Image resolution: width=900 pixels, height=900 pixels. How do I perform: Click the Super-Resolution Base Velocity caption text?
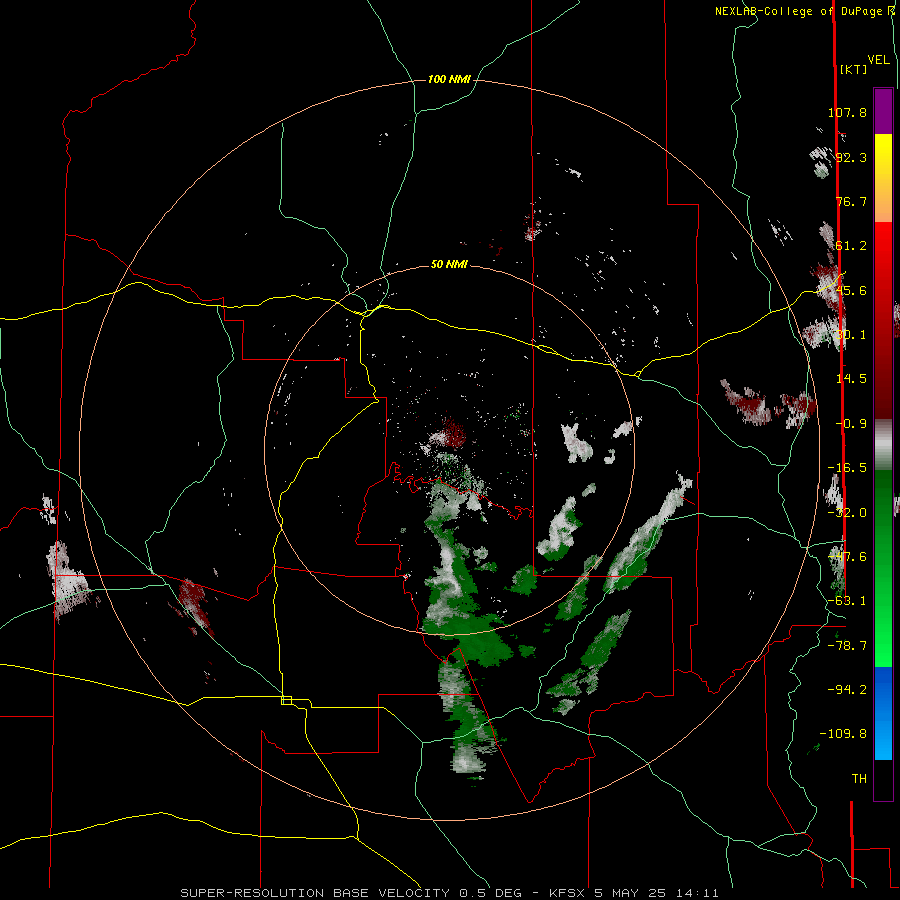(x=449, y=893)
